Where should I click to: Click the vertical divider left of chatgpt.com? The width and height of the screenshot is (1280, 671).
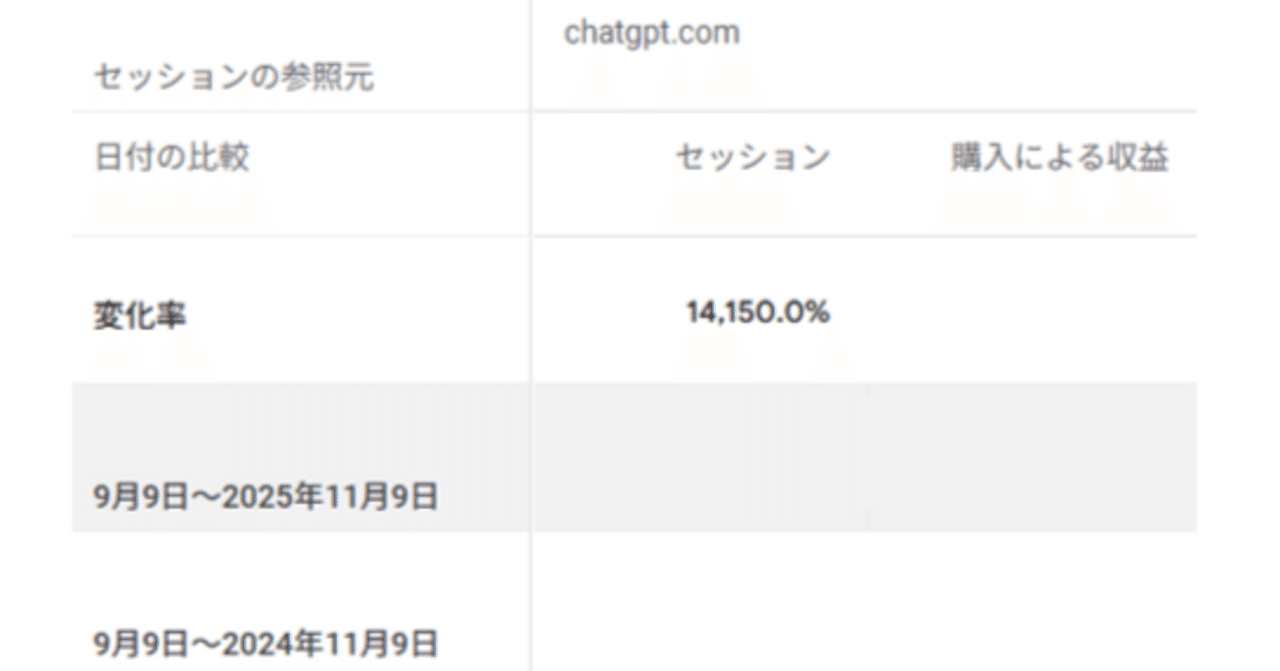click(x=531, y=55)
